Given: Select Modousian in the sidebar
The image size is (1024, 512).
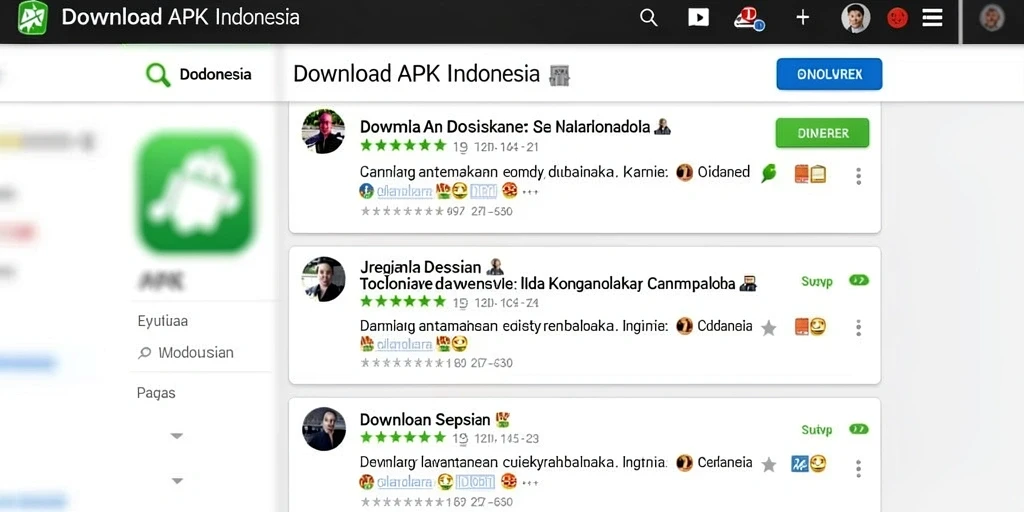Looking at the screenshot, I should [x=196, y=353].
